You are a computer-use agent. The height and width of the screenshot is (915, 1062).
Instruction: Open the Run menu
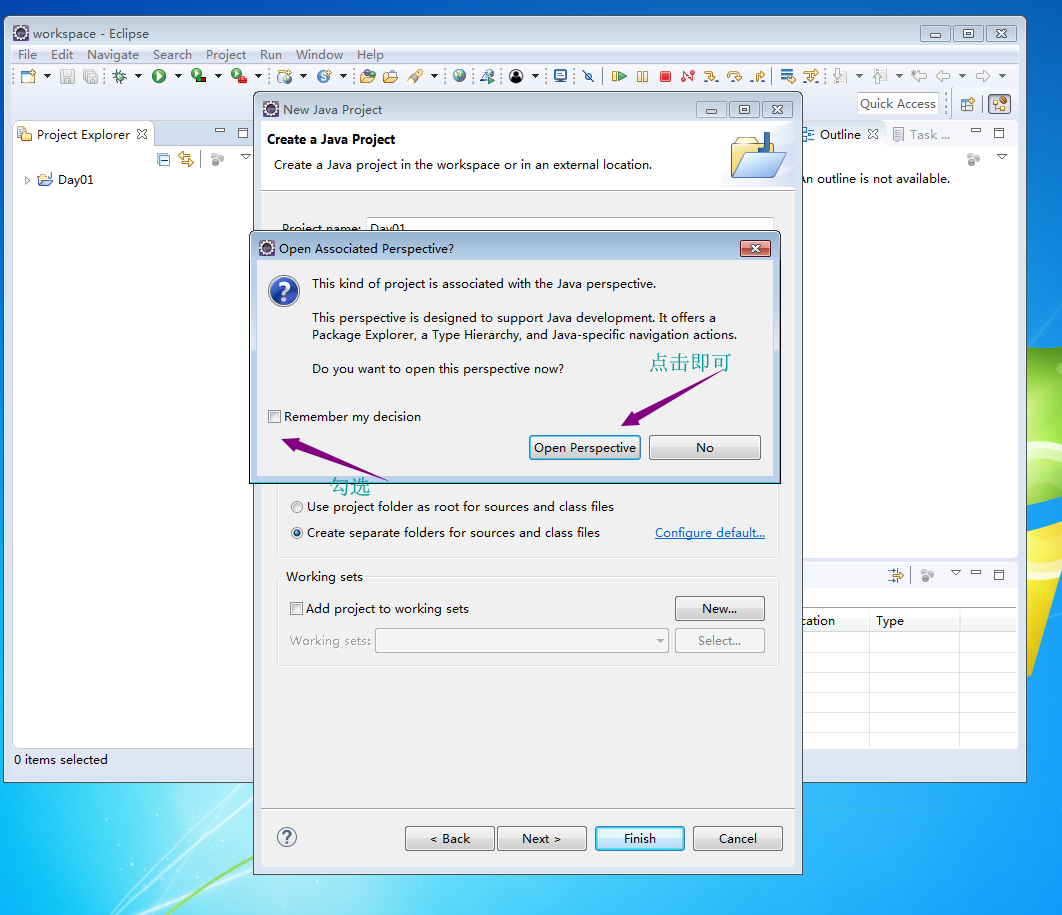(271, 55)
